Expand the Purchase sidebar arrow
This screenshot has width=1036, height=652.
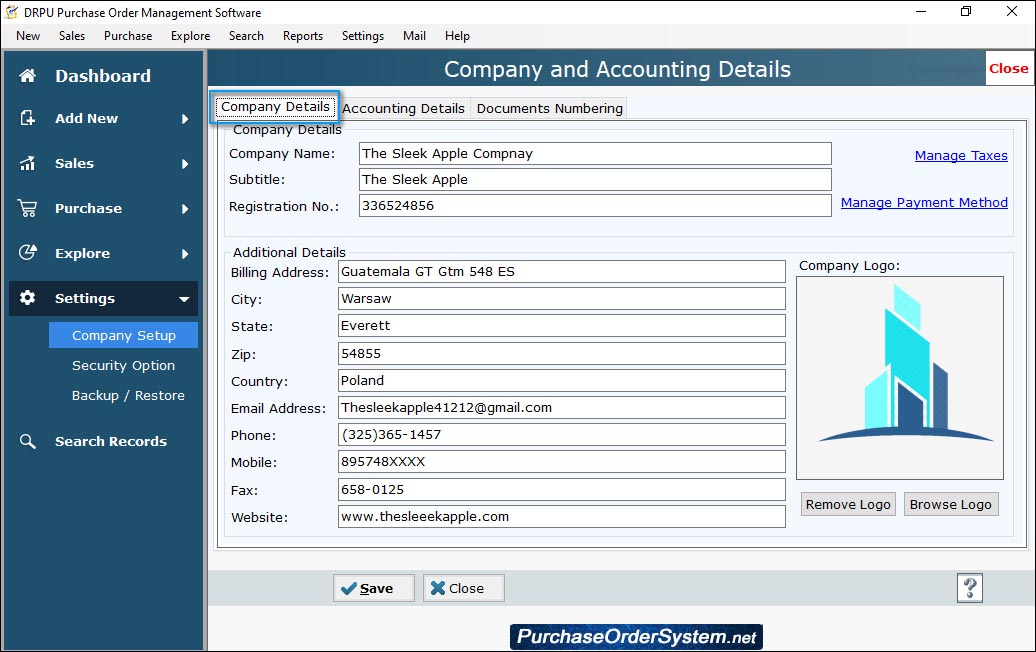click(185, 209)
